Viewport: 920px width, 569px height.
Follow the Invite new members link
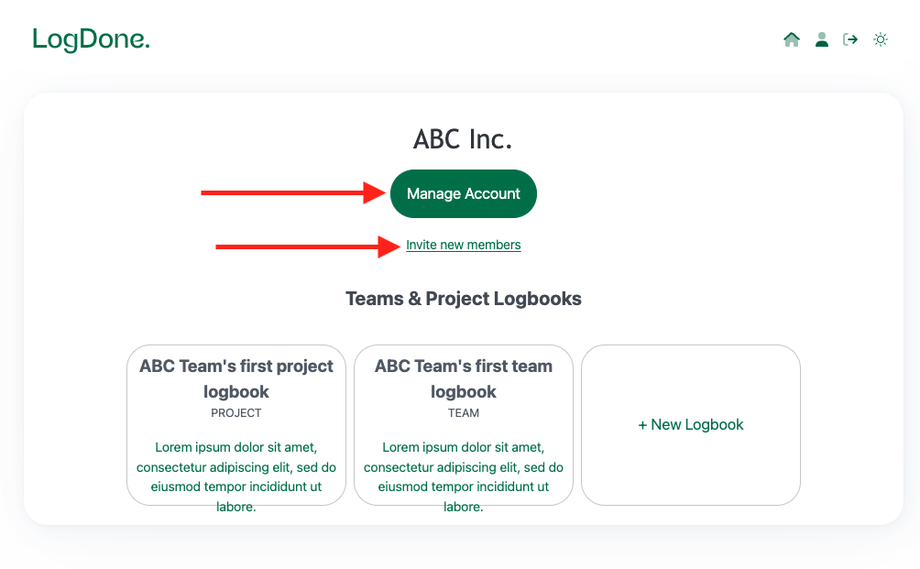coord(463,245)
